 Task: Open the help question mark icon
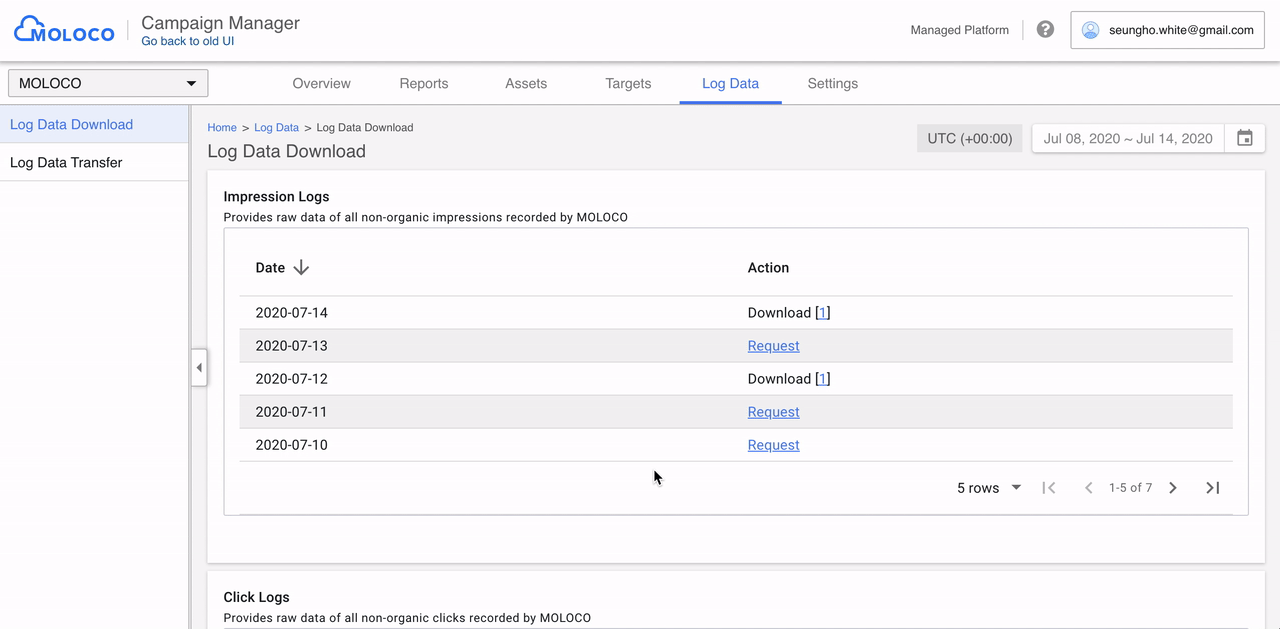point(1045,30)
